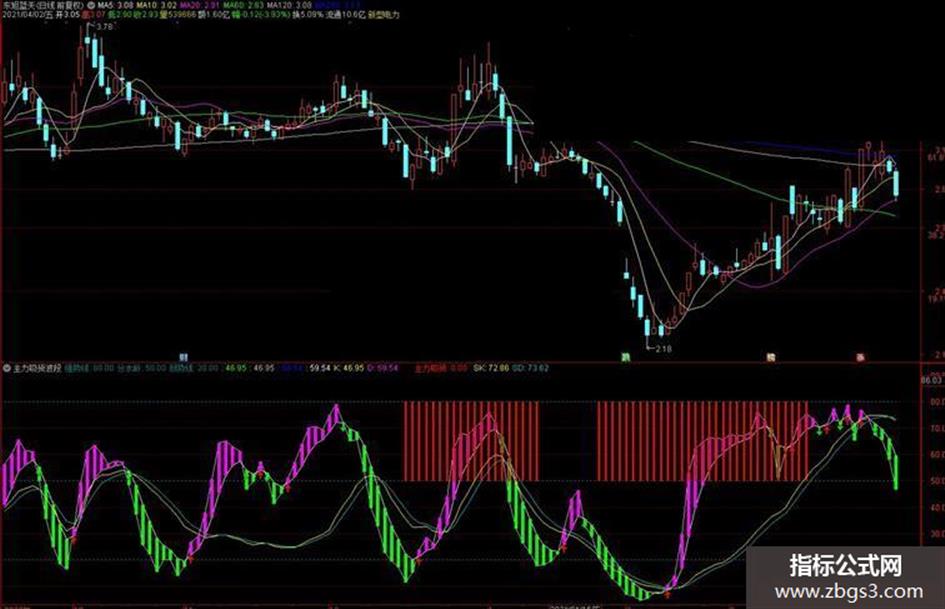
Task: Select the magenta MA20 moving average label
Action: tap(199, 5)
